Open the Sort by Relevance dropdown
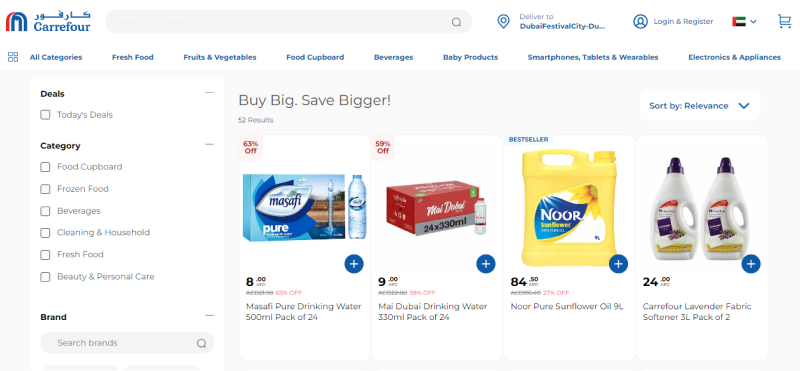This screenshot has height=371, width=800. point(699,106)
